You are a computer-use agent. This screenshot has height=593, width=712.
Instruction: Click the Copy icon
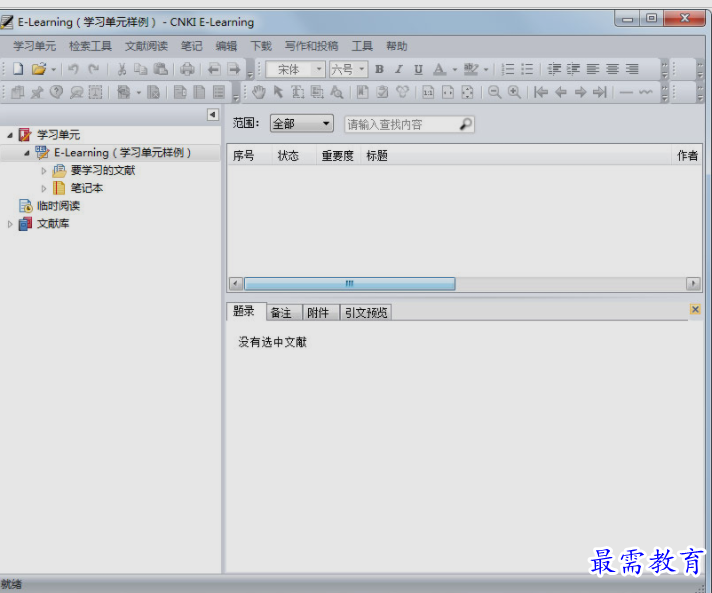click(x=141, y=69)
